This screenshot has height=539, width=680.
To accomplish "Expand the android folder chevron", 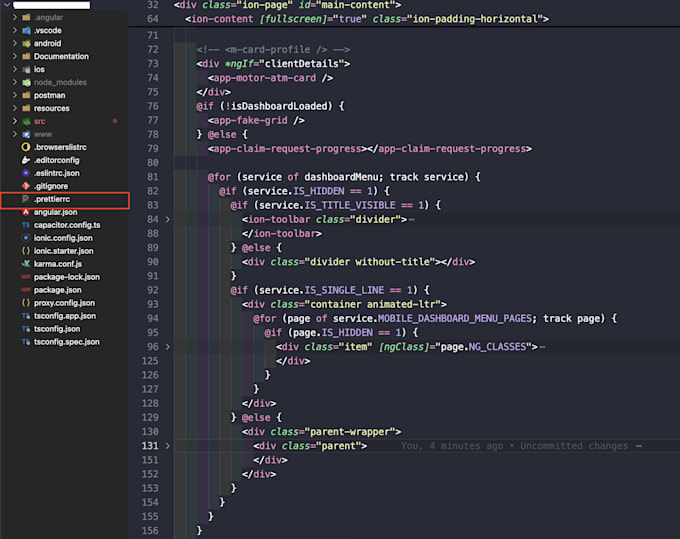I will pos(15,43).
